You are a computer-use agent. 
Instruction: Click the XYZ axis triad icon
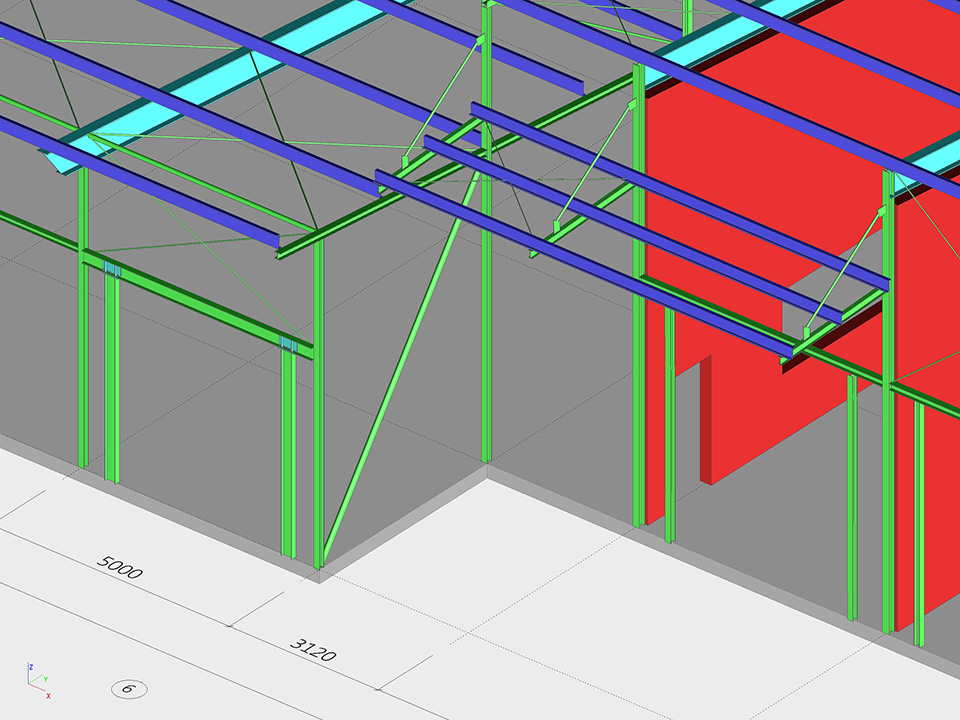coord(36,679)
